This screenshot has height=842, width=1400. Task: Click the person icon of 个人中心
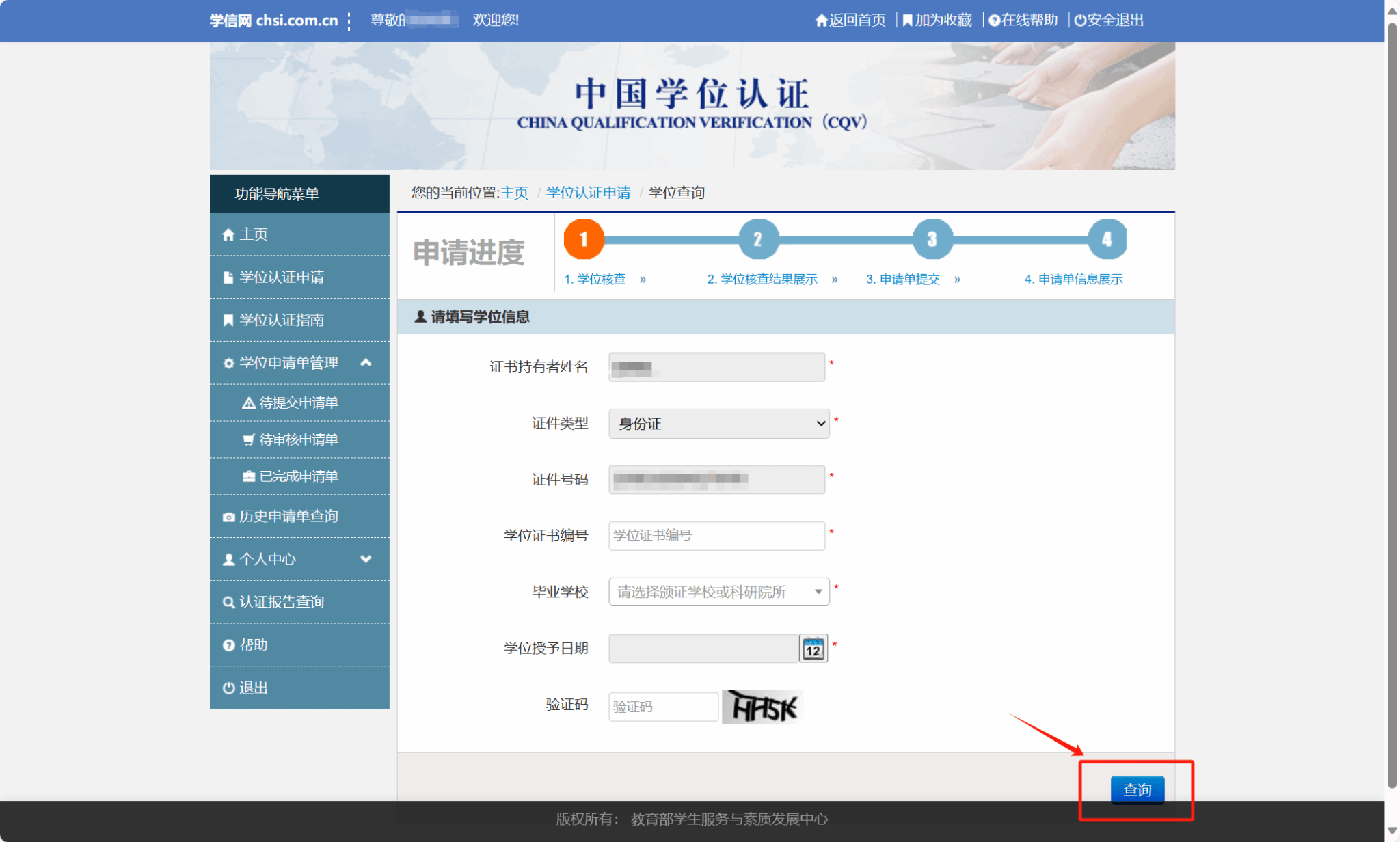228,559
